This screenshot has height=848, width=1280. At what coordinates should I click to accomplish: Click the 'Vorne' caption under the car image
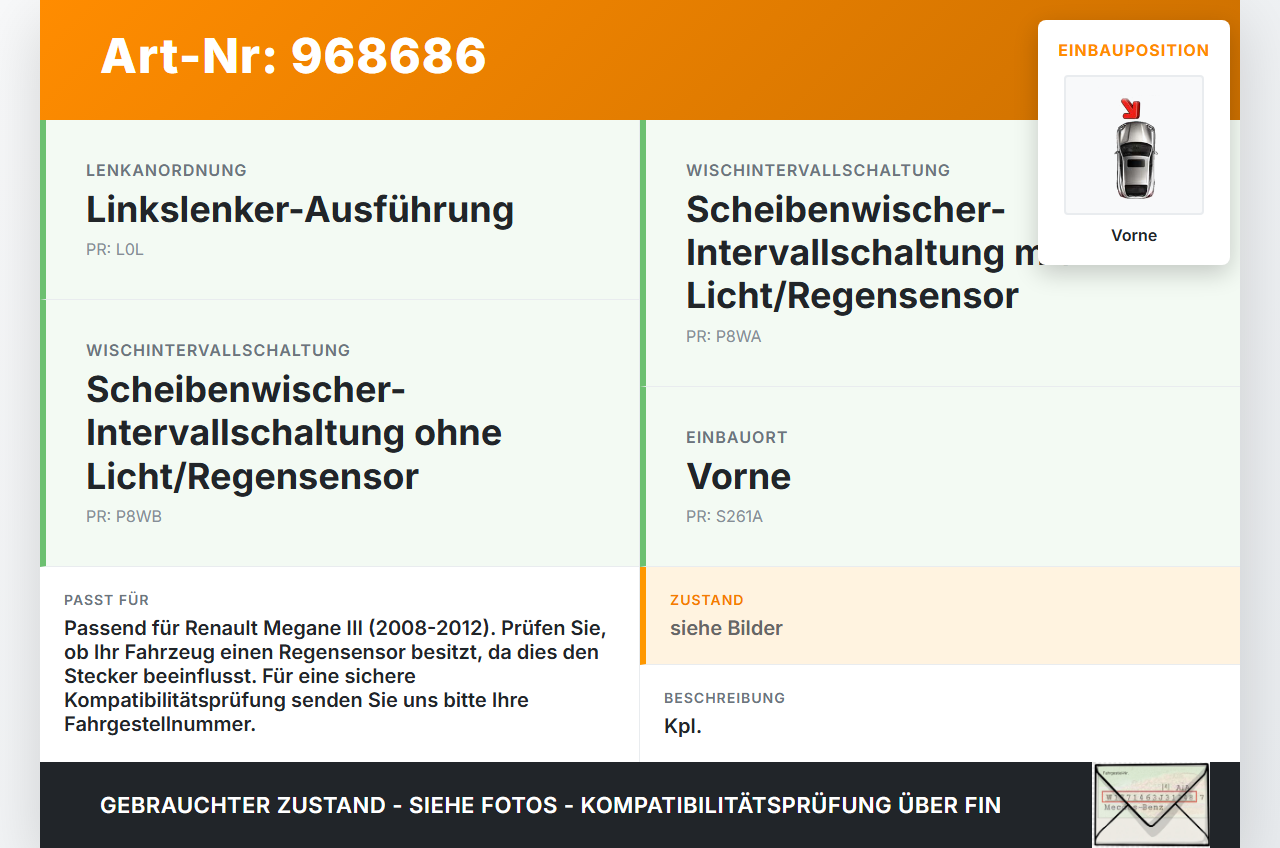[x=1134, y=235]
